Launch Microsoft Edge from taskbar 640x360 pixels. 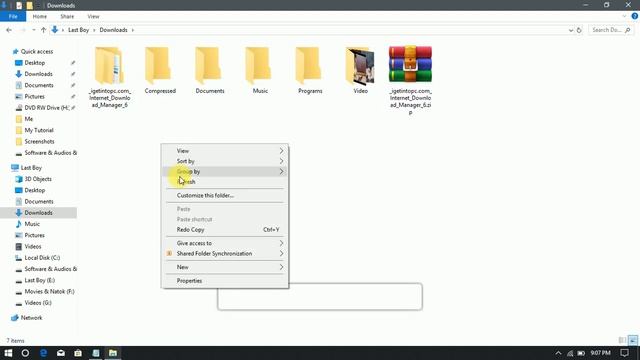[x=43, y=353]
